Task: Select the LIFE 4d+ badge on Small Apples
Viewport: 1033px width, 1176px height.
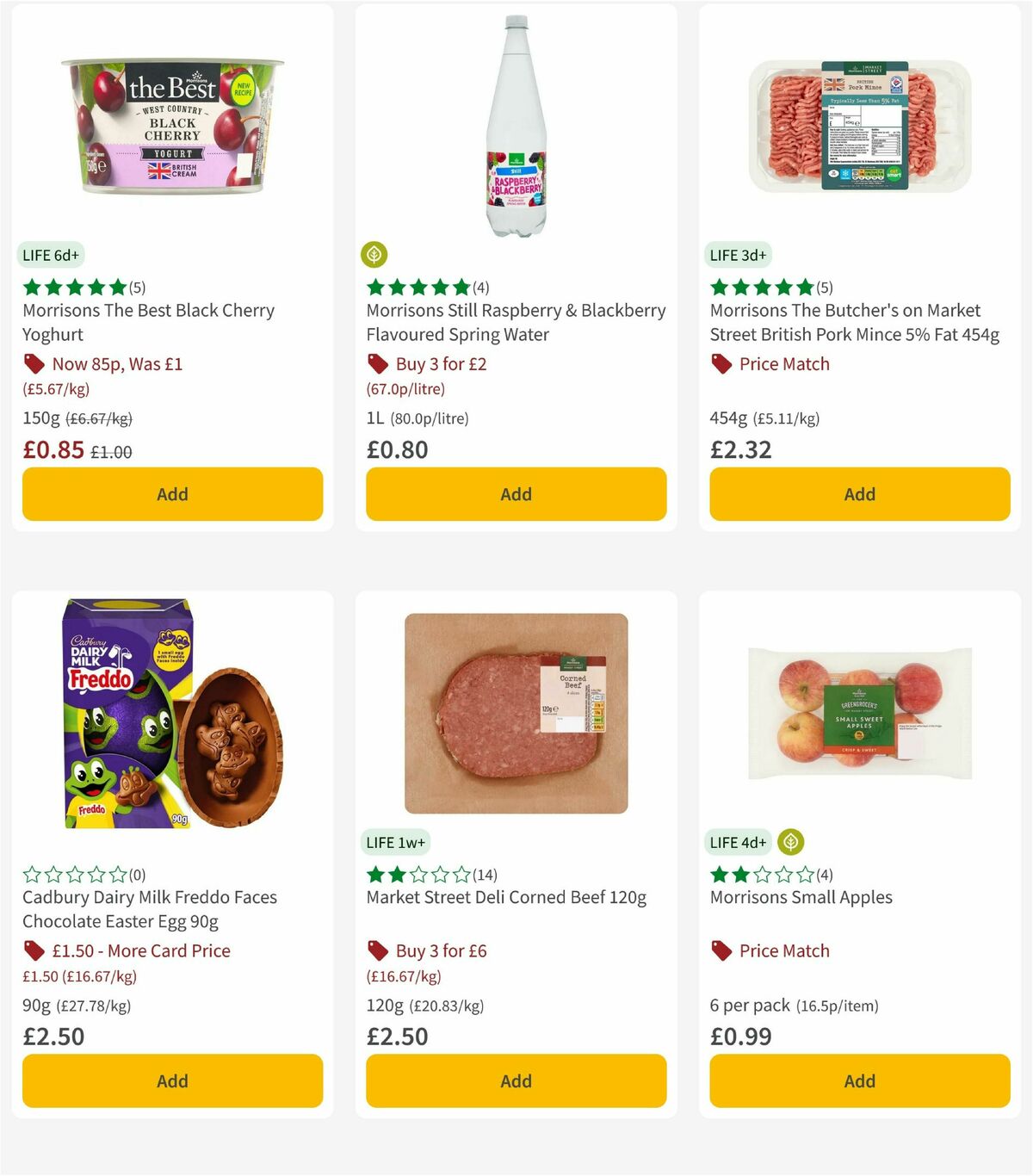Action: (x=738, y=842)
